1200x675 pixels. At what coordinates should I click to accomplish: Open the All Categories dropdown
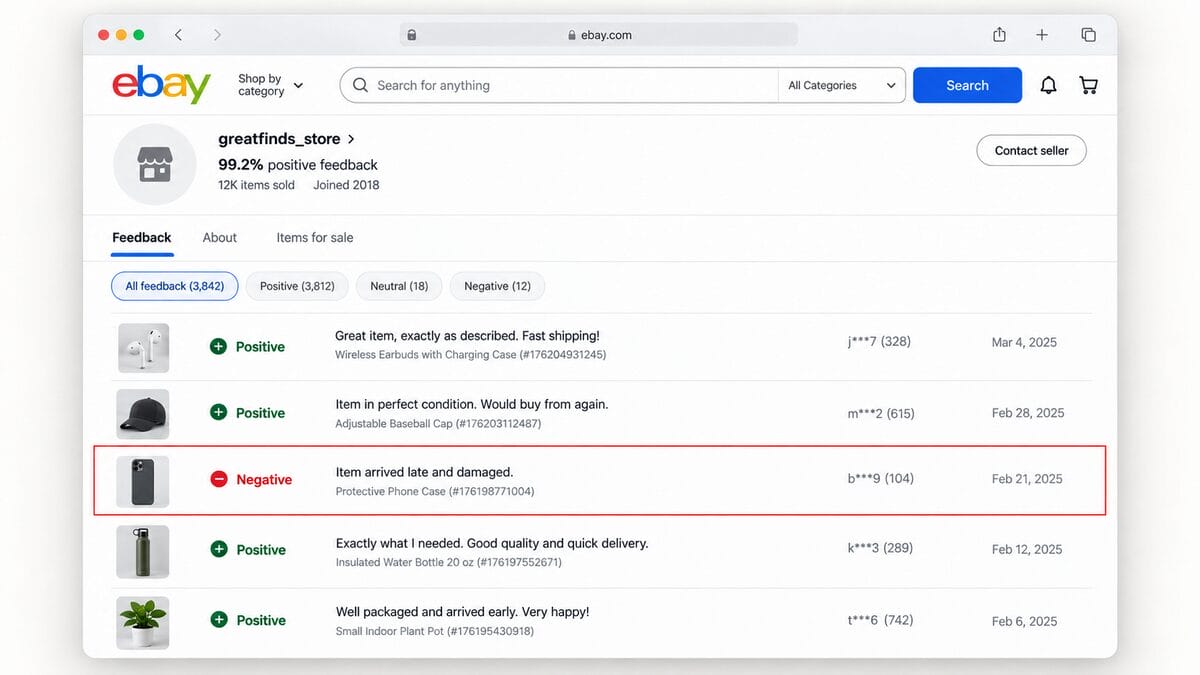point(842,85)
